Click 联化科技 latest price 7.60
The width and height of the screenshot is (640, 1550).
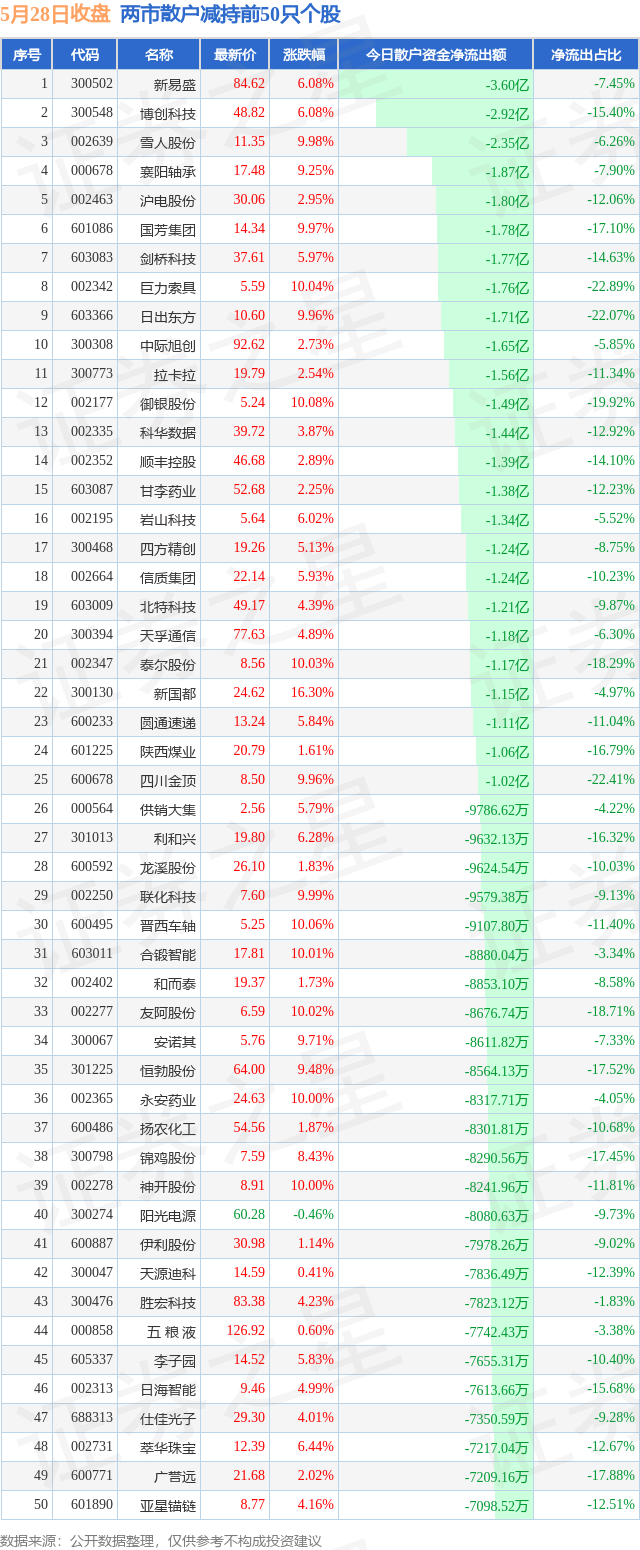coord(253,896)
